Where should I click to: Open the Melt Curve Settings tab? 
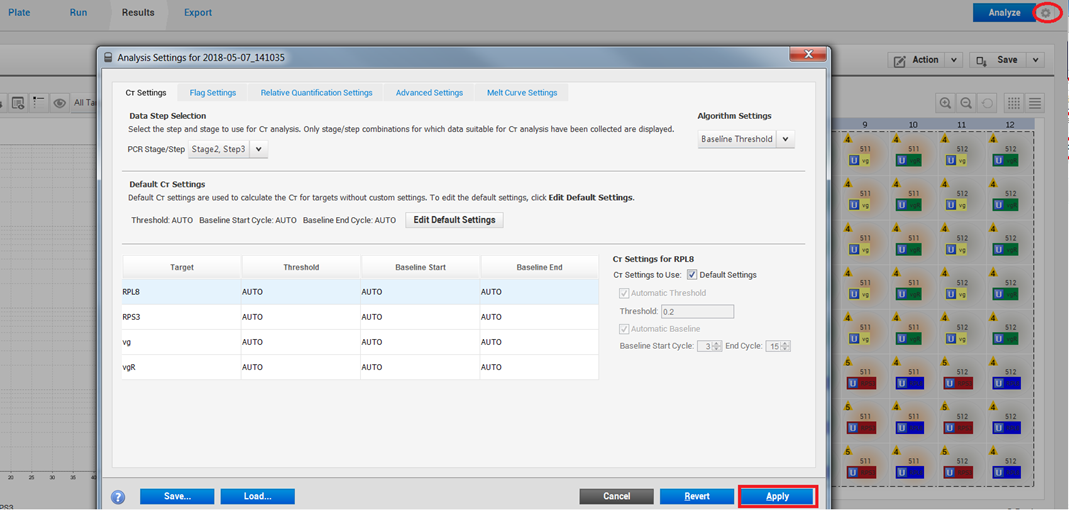(522, 92)
